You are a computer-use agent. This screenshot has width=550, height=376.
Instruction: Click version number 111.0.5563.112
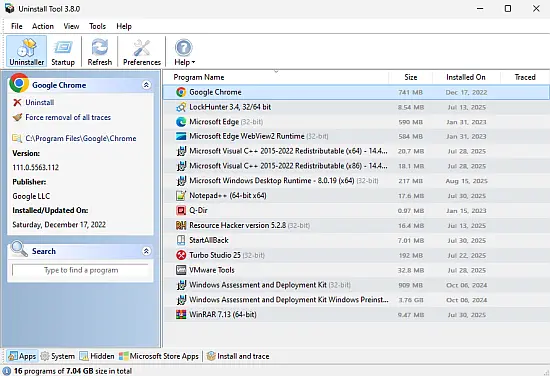point(35,167)
